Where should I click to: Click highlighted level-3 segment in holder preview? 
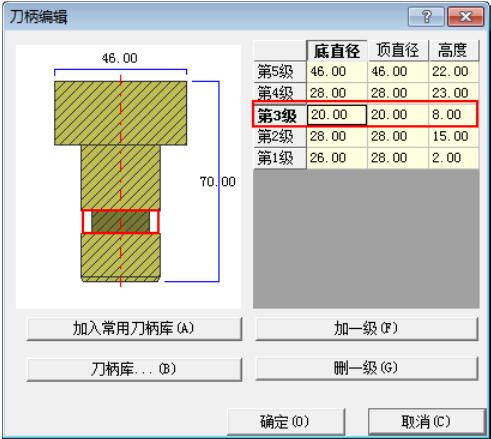(121, 222)
